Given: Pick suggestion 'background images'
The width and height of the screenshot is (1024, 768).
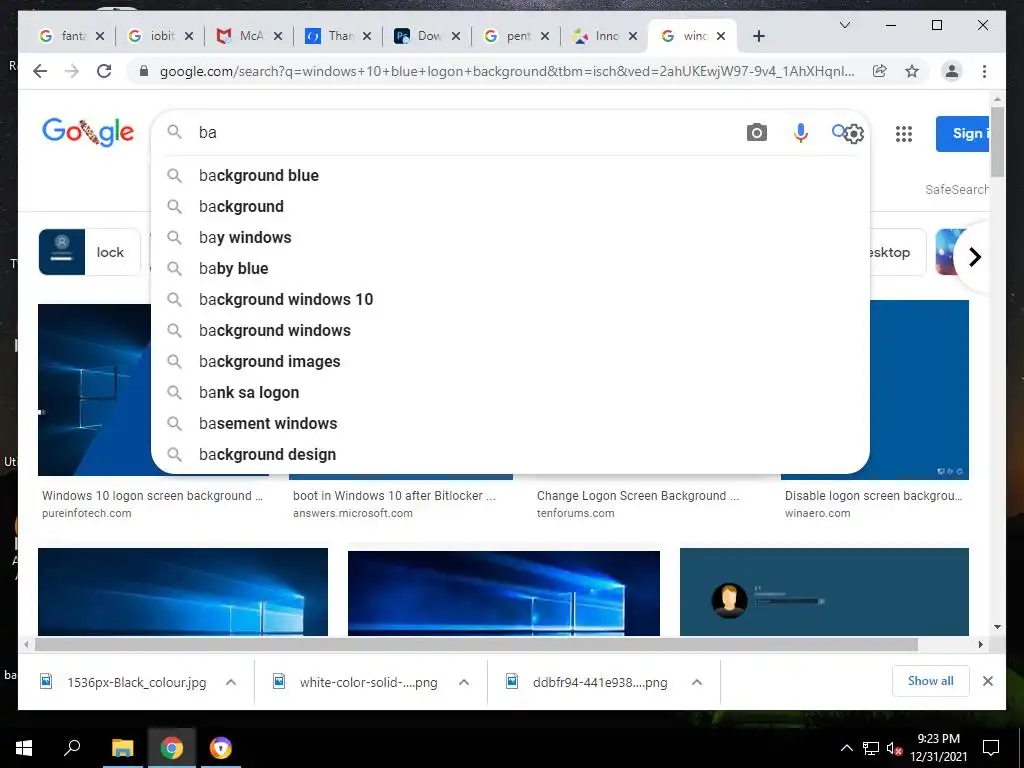Looking at the screenshot, I should point(510,361).
